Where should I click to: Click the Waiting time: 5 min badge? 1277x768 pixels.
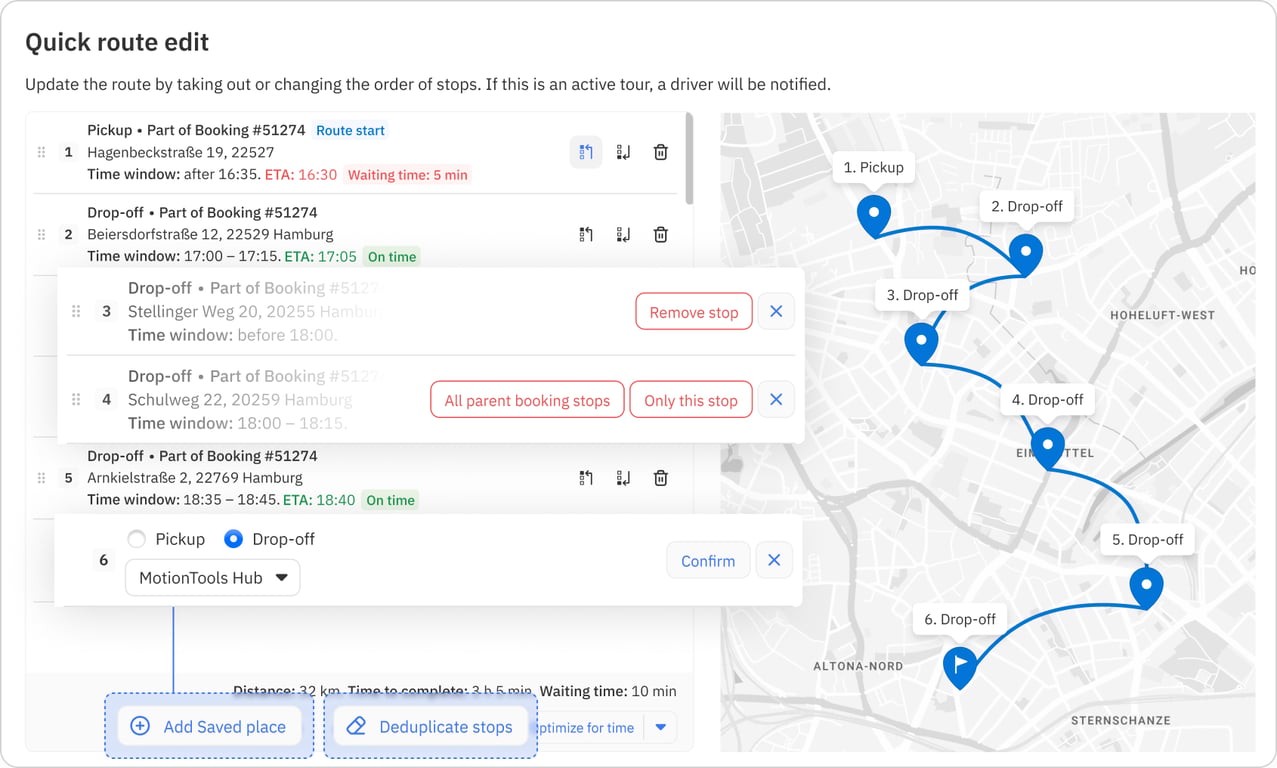click(x=407, y=175)
